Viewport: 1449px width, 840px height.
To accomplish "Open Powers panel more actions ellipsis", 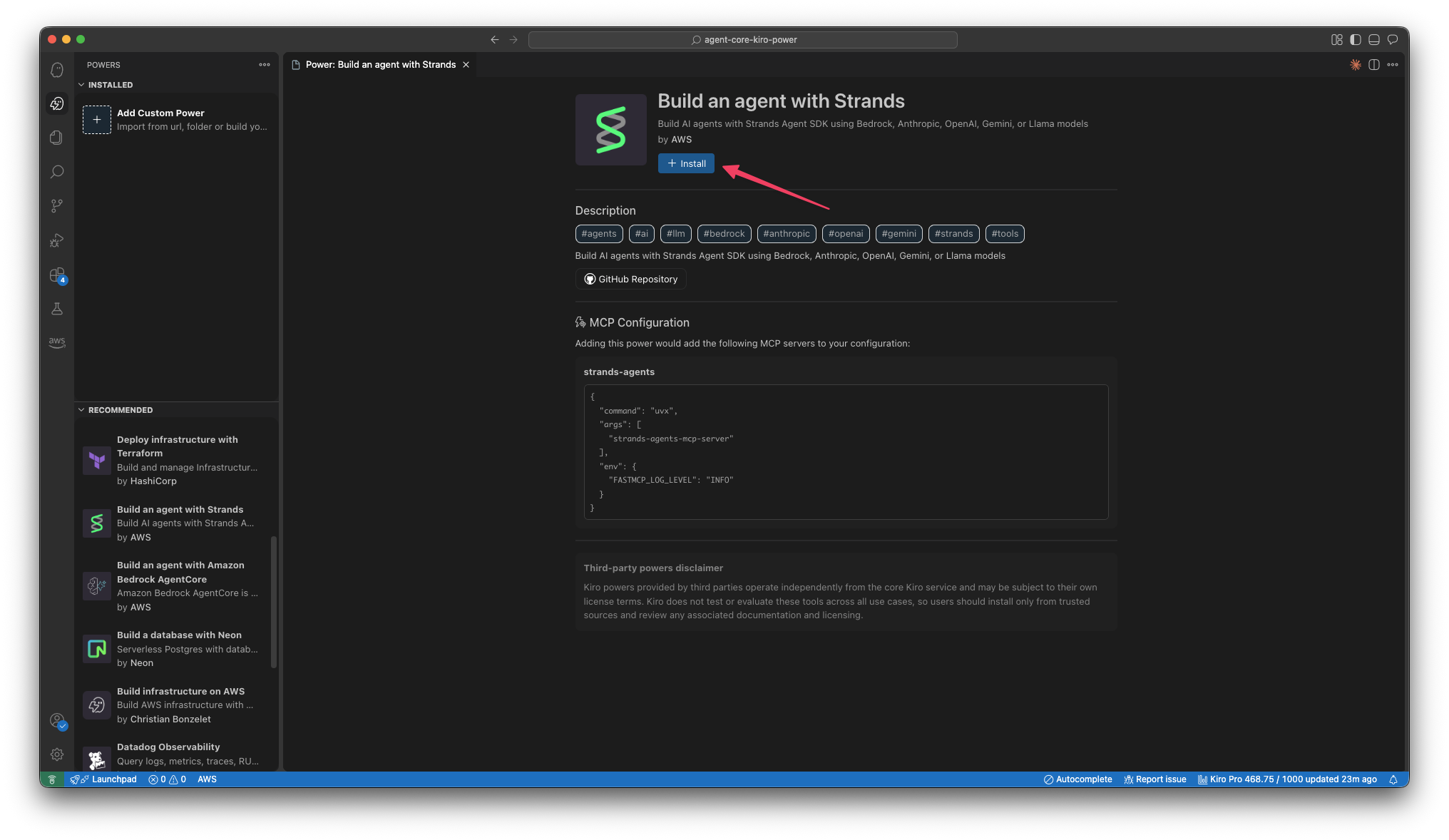I will (x=265, y=65).
